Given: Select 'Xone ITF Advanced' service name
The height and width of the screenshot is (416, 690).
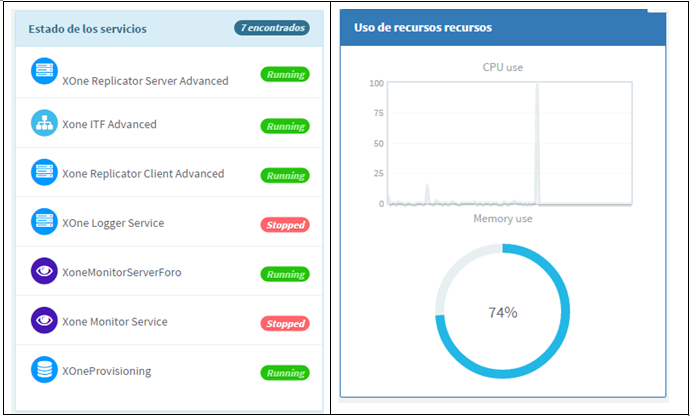Looking at the screenshot, I should coord(109,124).
